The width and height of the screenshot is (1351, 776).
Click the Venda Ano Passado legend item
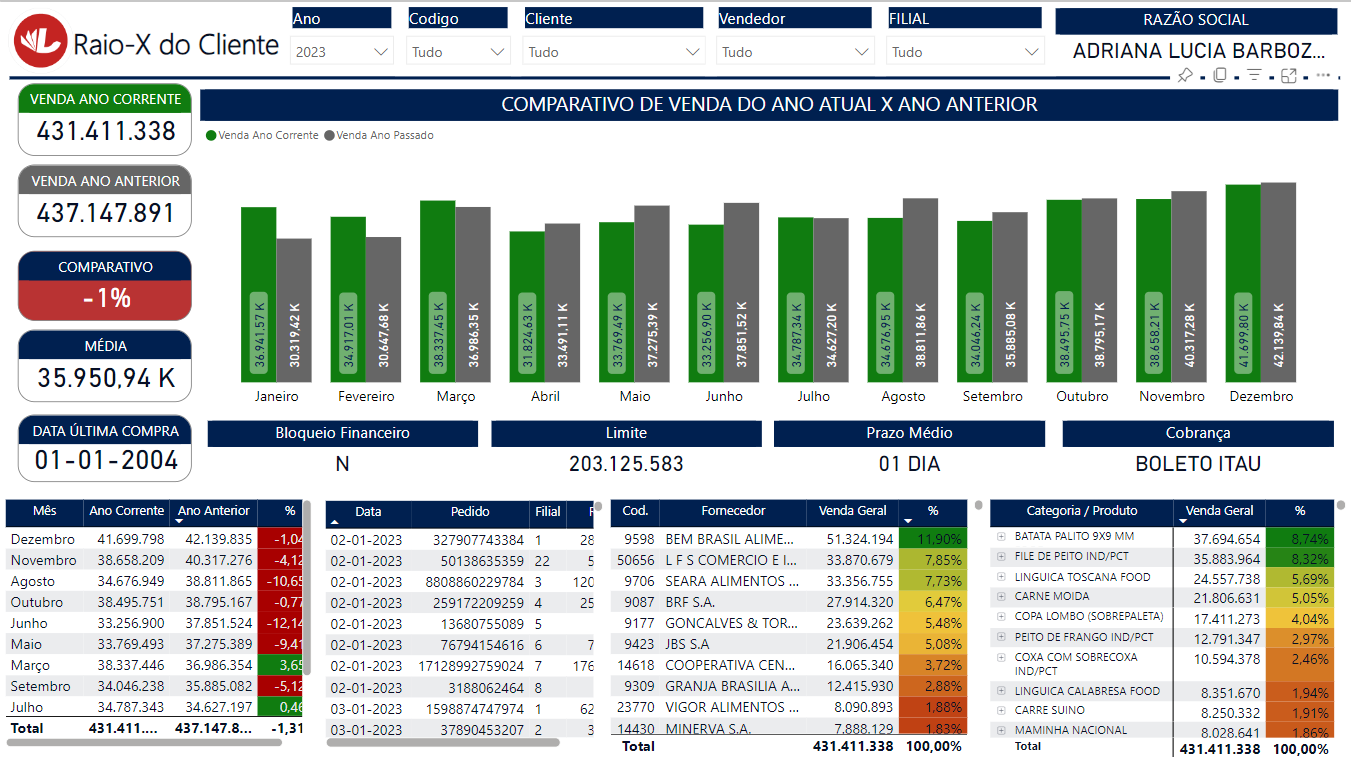point(379,135)
